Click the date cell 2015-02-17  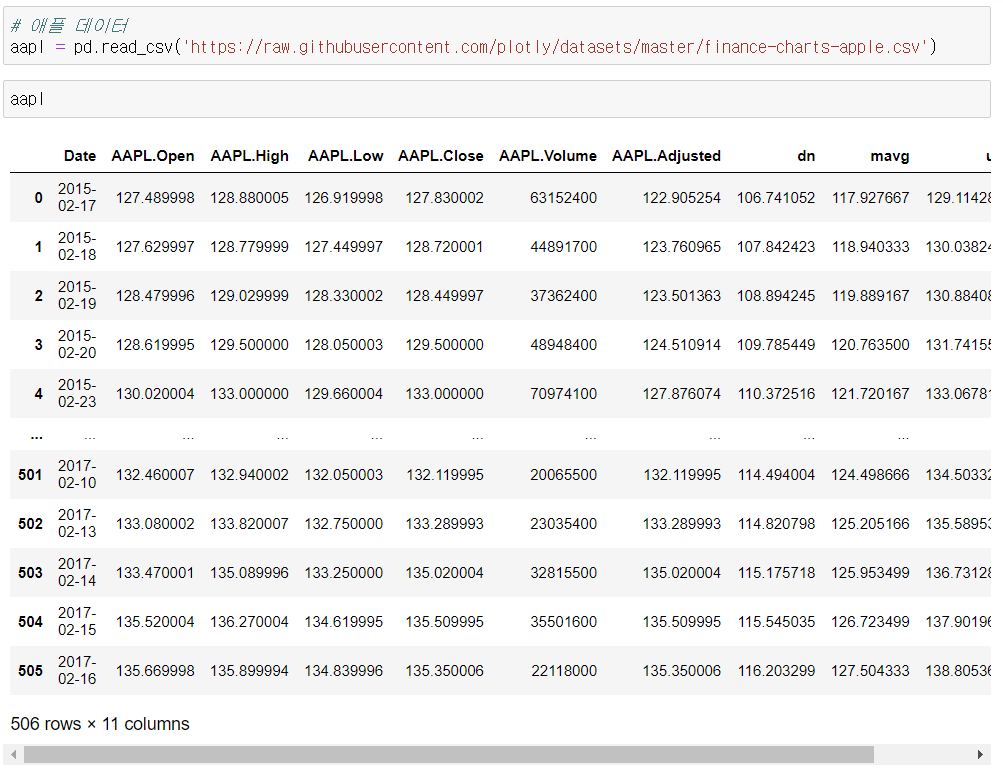77,197
